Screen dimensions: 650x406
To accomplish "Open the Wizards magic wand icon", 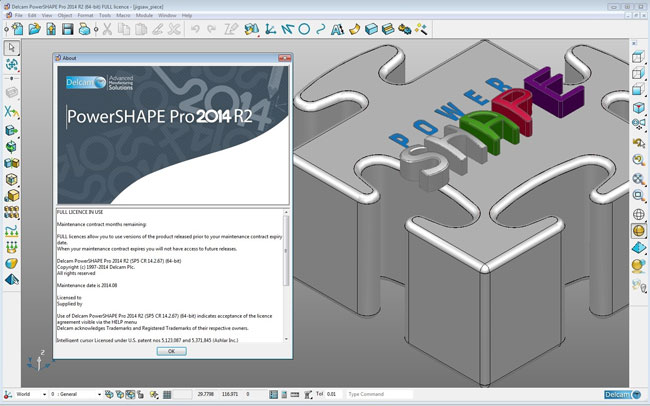I will click(x=421, y=29).
